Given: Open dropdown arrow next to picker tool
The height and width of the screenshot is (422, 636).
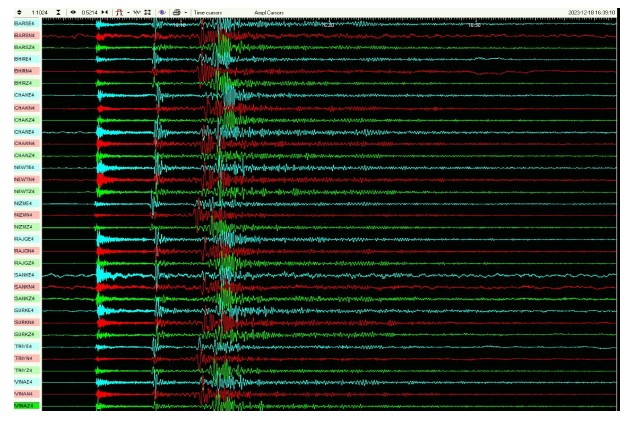Looking at the screenshot, I should coord(129,12).
